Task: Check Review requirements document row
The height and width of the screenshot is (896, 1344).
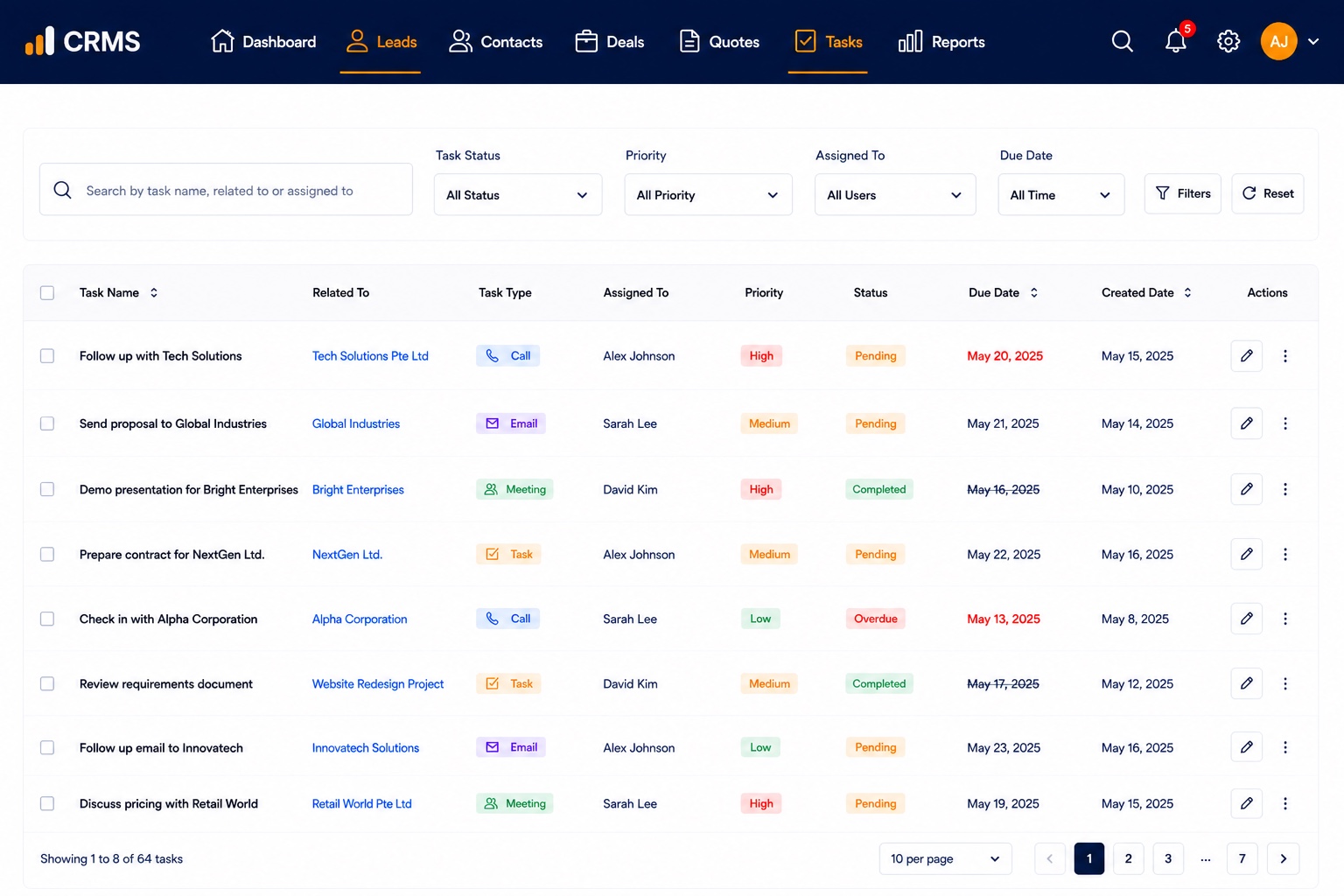Action: [x=47, y=683]
